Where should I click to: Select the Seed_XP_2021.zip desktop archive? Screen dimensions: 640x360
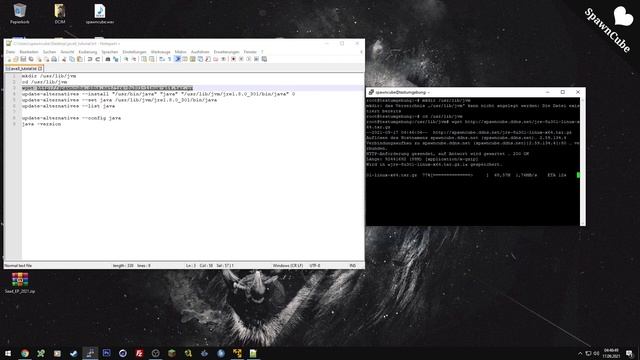(20, 283)
